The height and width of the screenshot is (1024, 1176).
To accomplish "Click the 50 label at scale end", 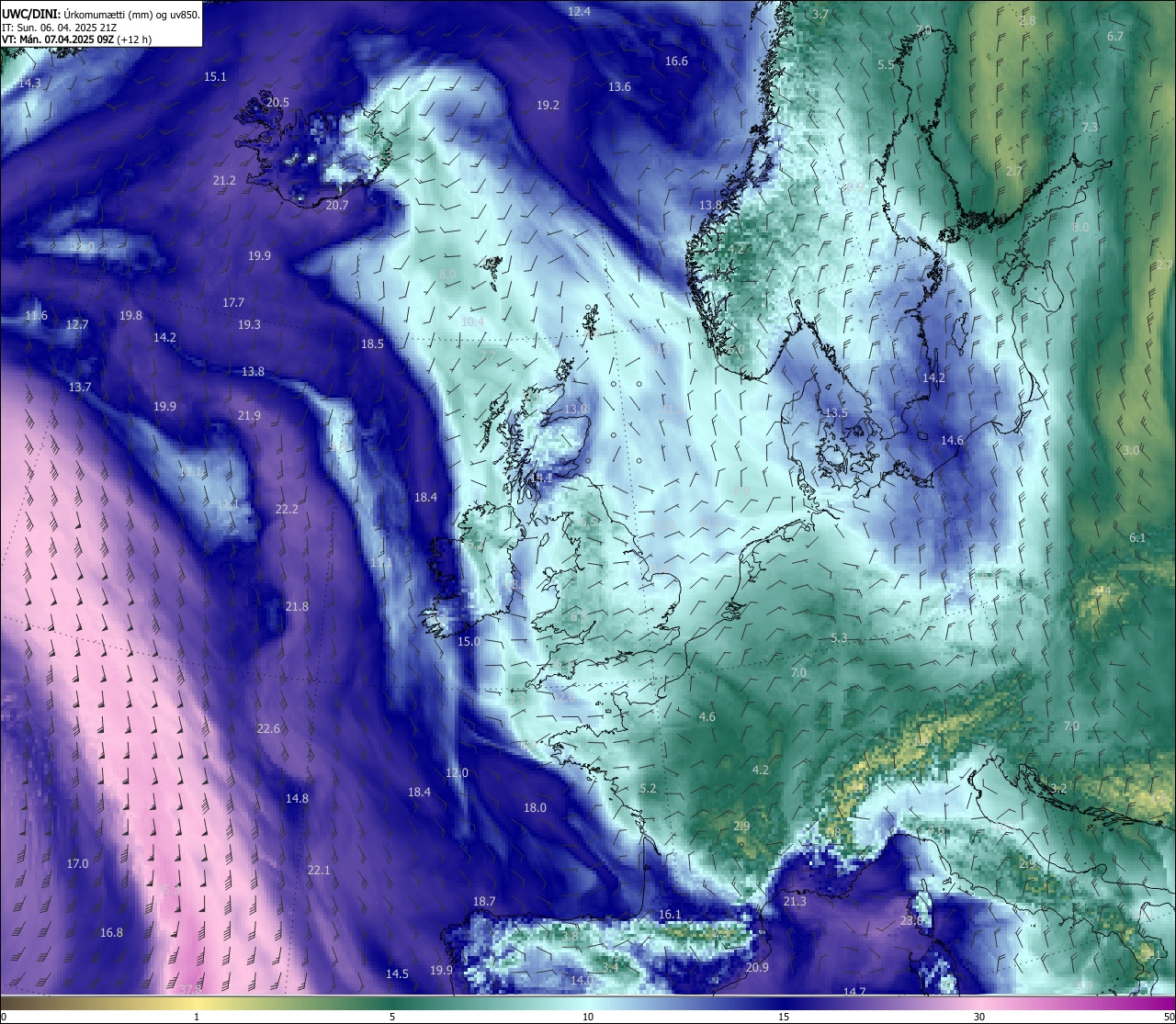I will [x=1168, y=1017].
